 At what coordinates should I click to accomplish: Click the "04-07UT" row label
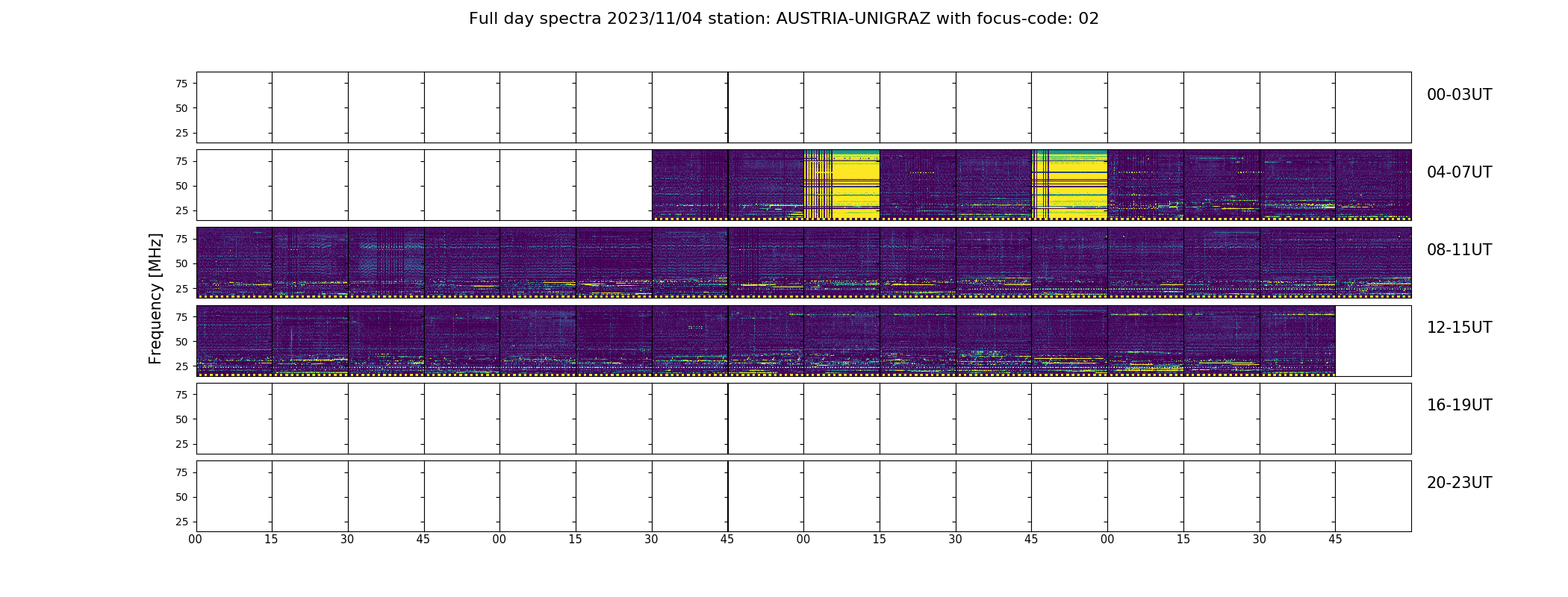coord(1459,172)
